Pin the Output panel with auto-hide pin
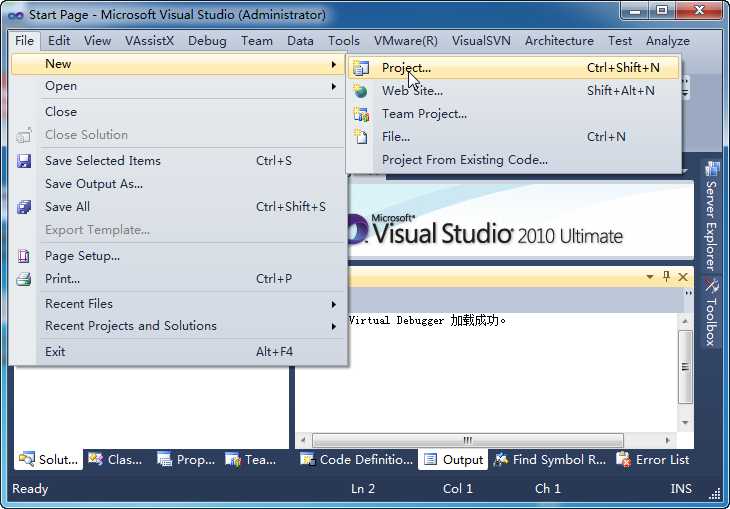Screen dimensions: 730x509 pyautogui.click(x=666, y=277)
